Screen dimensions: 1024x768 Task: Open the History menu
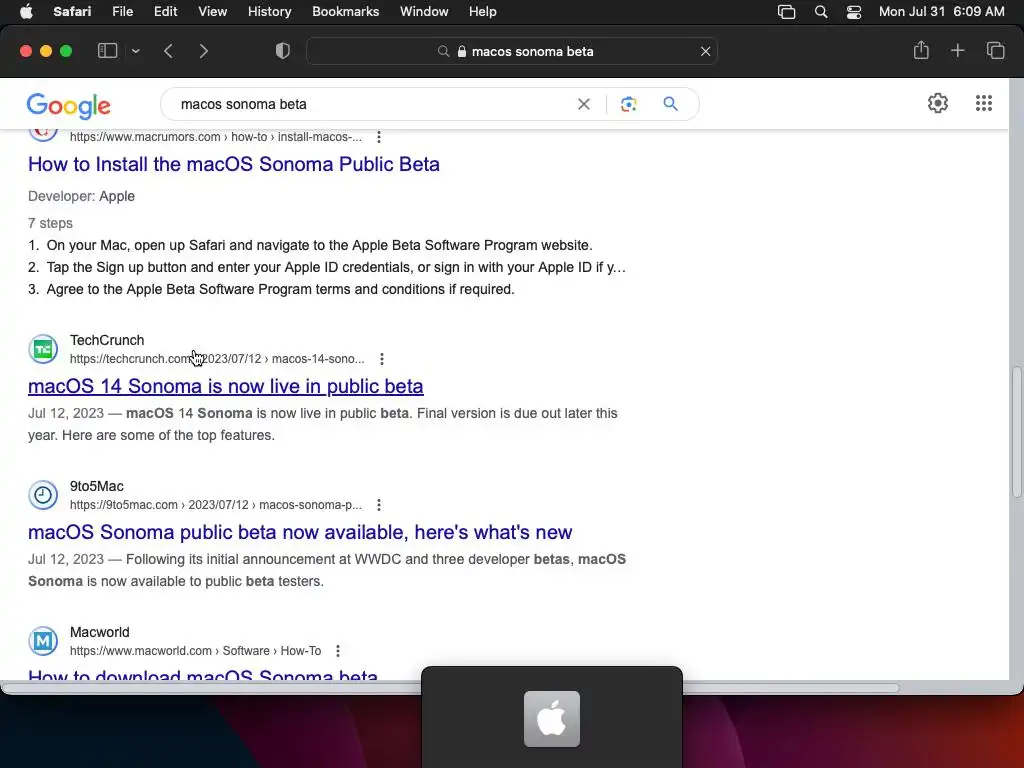(x=269, y=12)
